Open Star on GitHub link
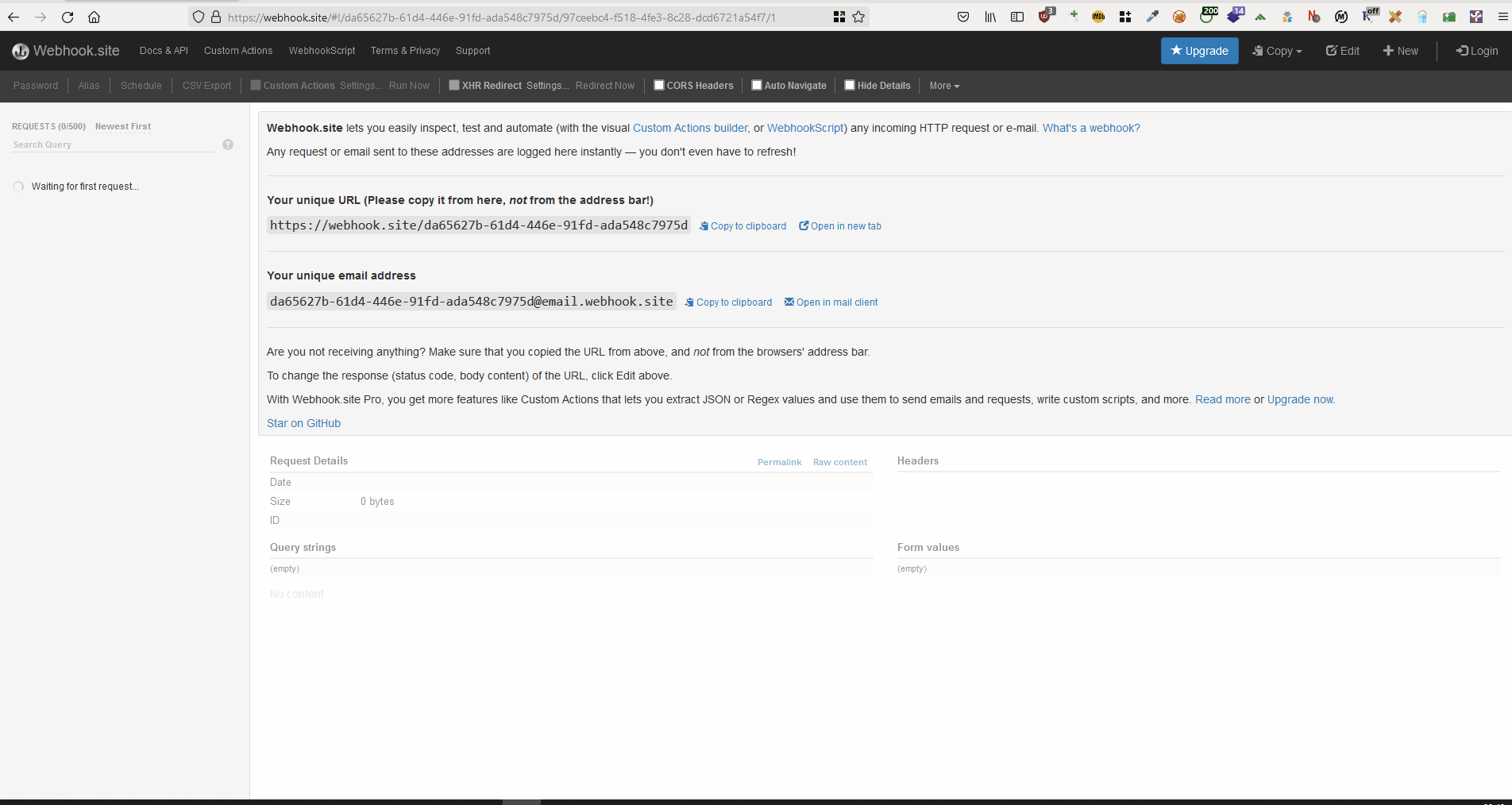 [x=303, y=422]
